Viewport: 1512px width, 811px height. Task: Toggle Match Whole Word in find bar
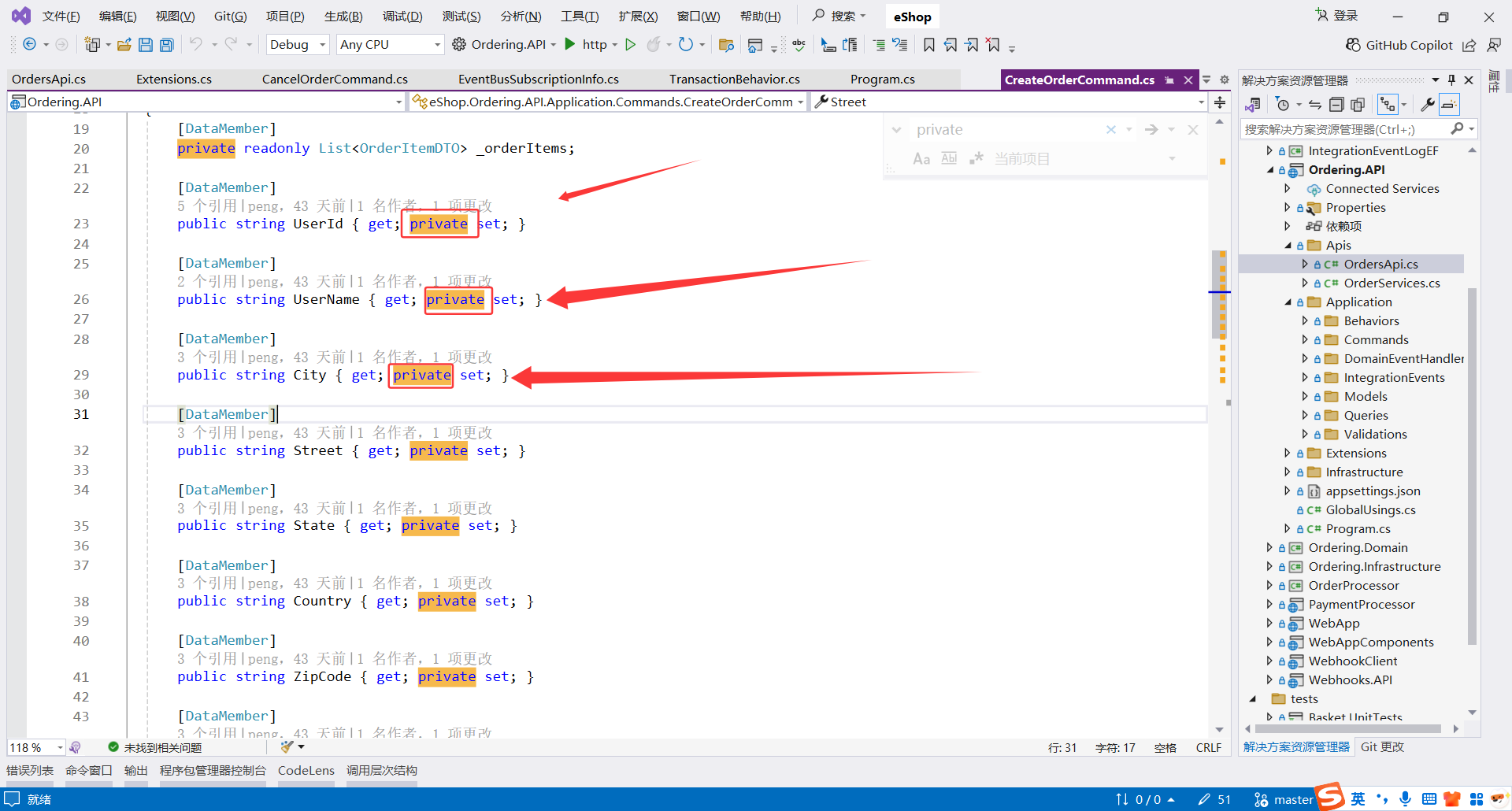click(949, 158)
